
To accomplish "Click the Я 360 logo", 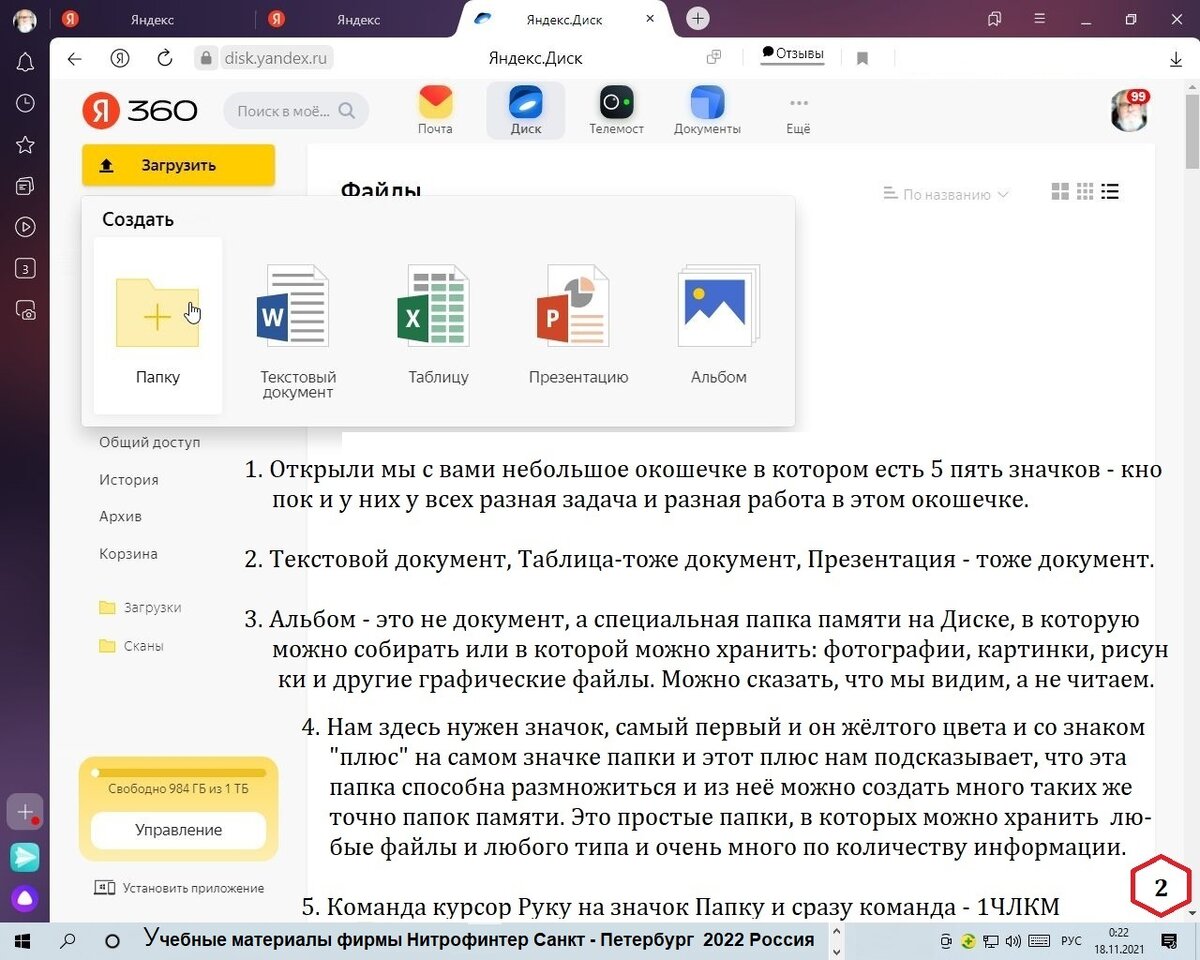I will click(139, 110).
